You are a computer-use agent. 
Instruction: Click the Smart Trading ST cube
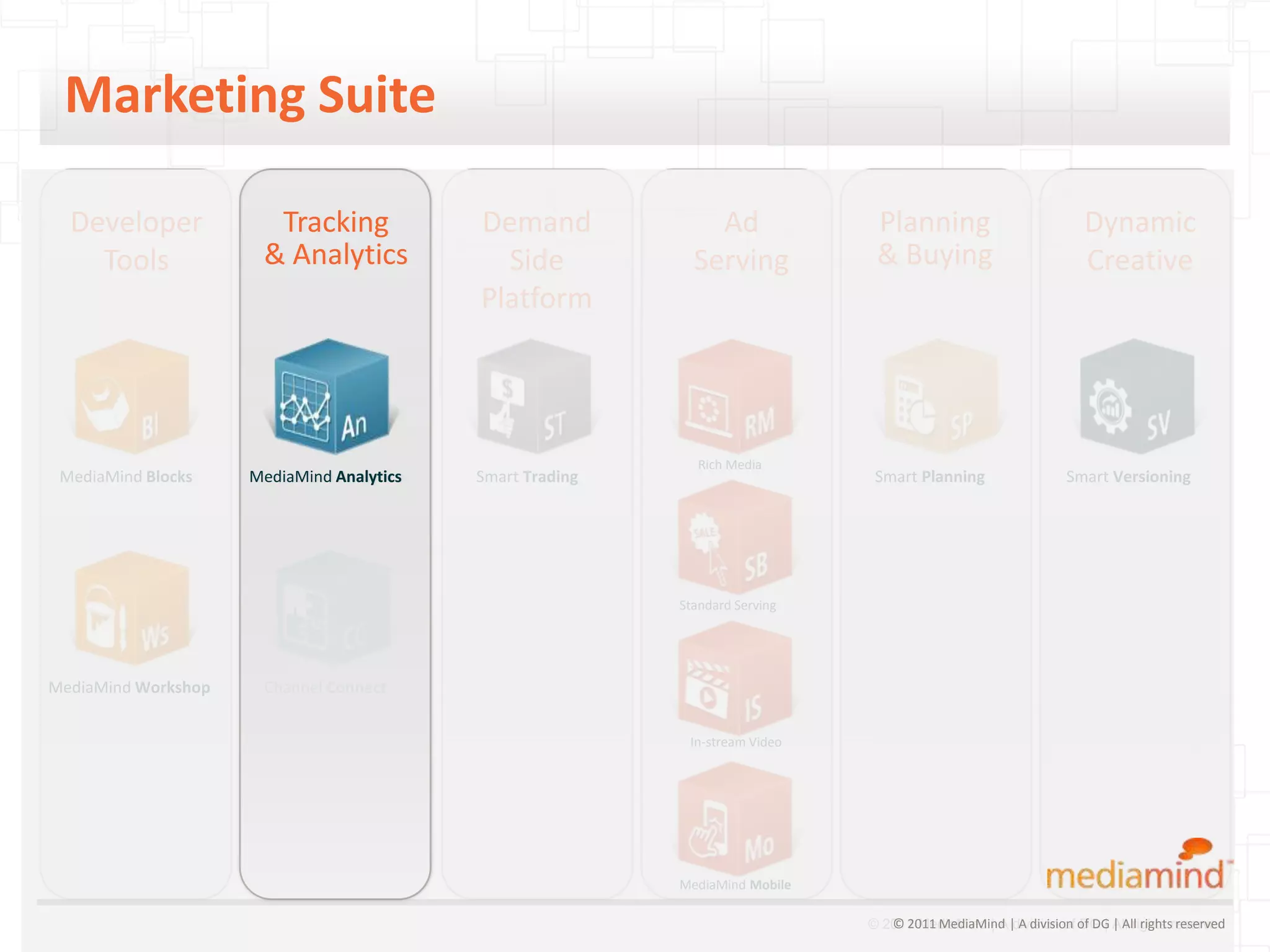[533, 397]
